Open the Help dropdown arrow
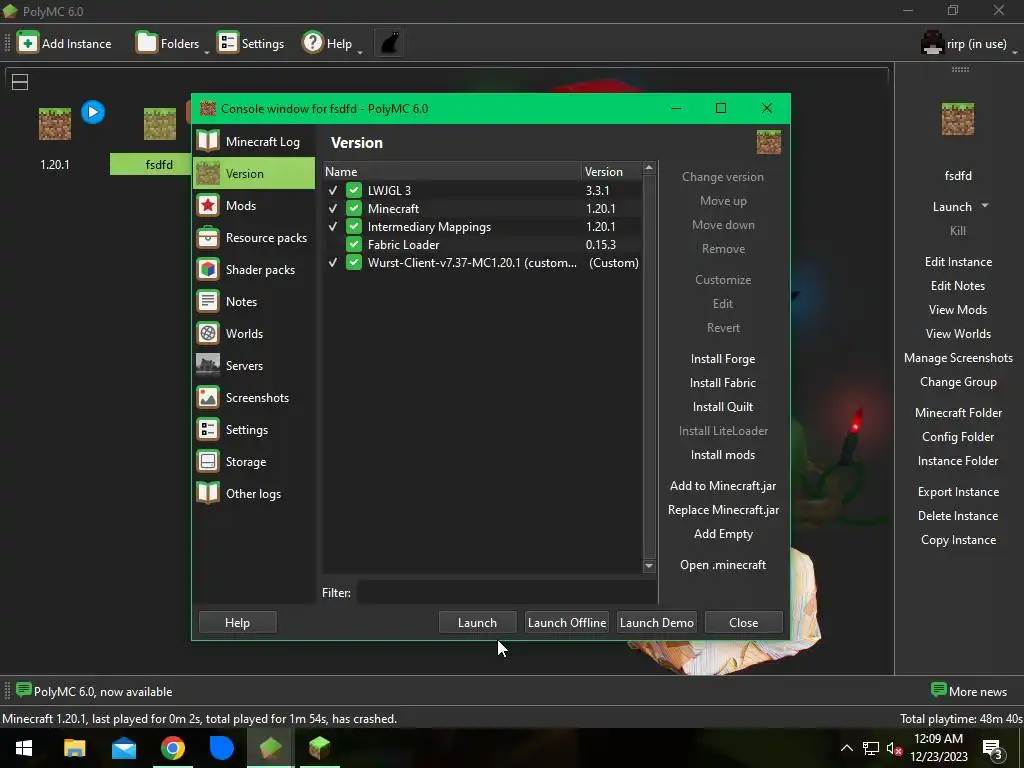Image resolution: width=1024 pixels, height=768 pixels. point(360,52)
